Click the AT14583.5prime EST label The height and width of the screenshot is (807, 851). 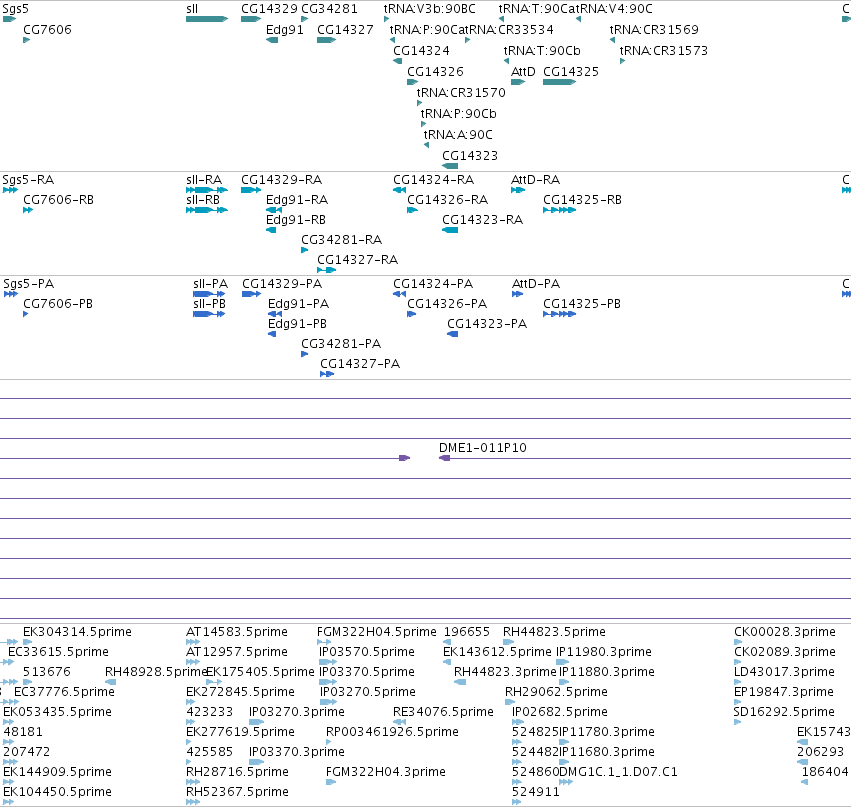(237, 632)
